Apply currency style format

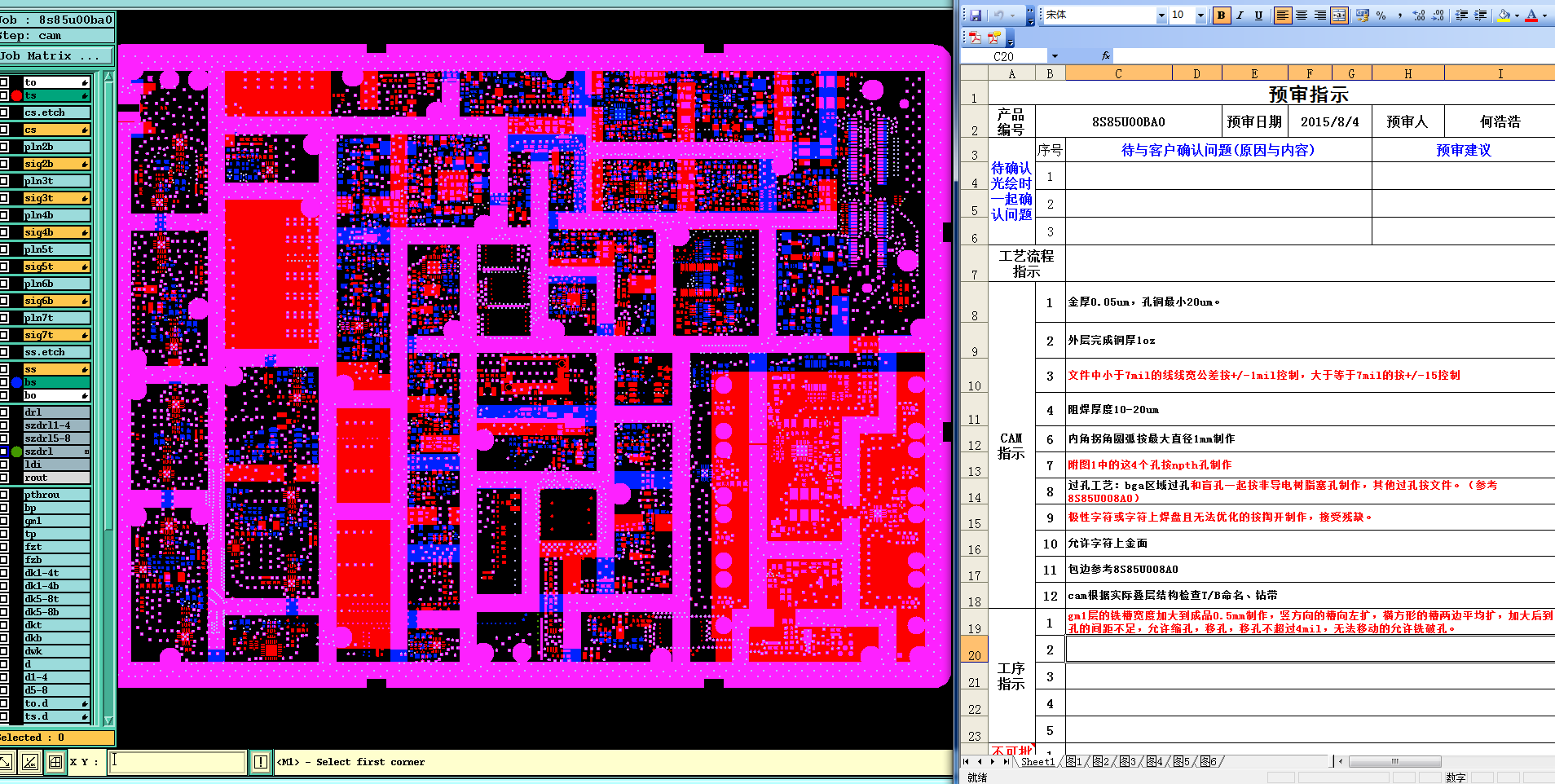pyautogui.click(x=1363, y=15)
